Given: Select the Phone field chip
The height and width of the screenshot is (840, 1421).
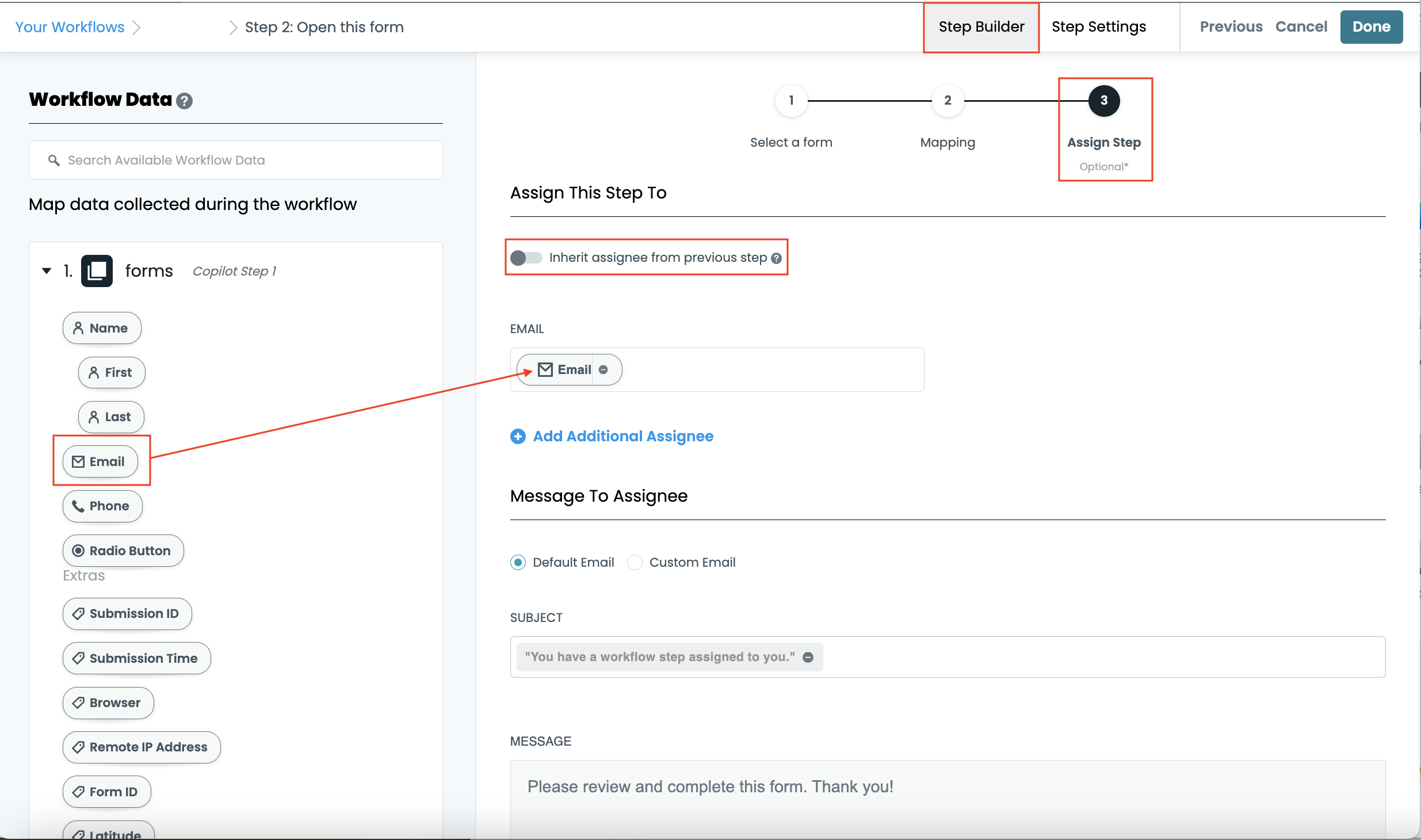Looking at the screenshot, I should tap(102, 506).
